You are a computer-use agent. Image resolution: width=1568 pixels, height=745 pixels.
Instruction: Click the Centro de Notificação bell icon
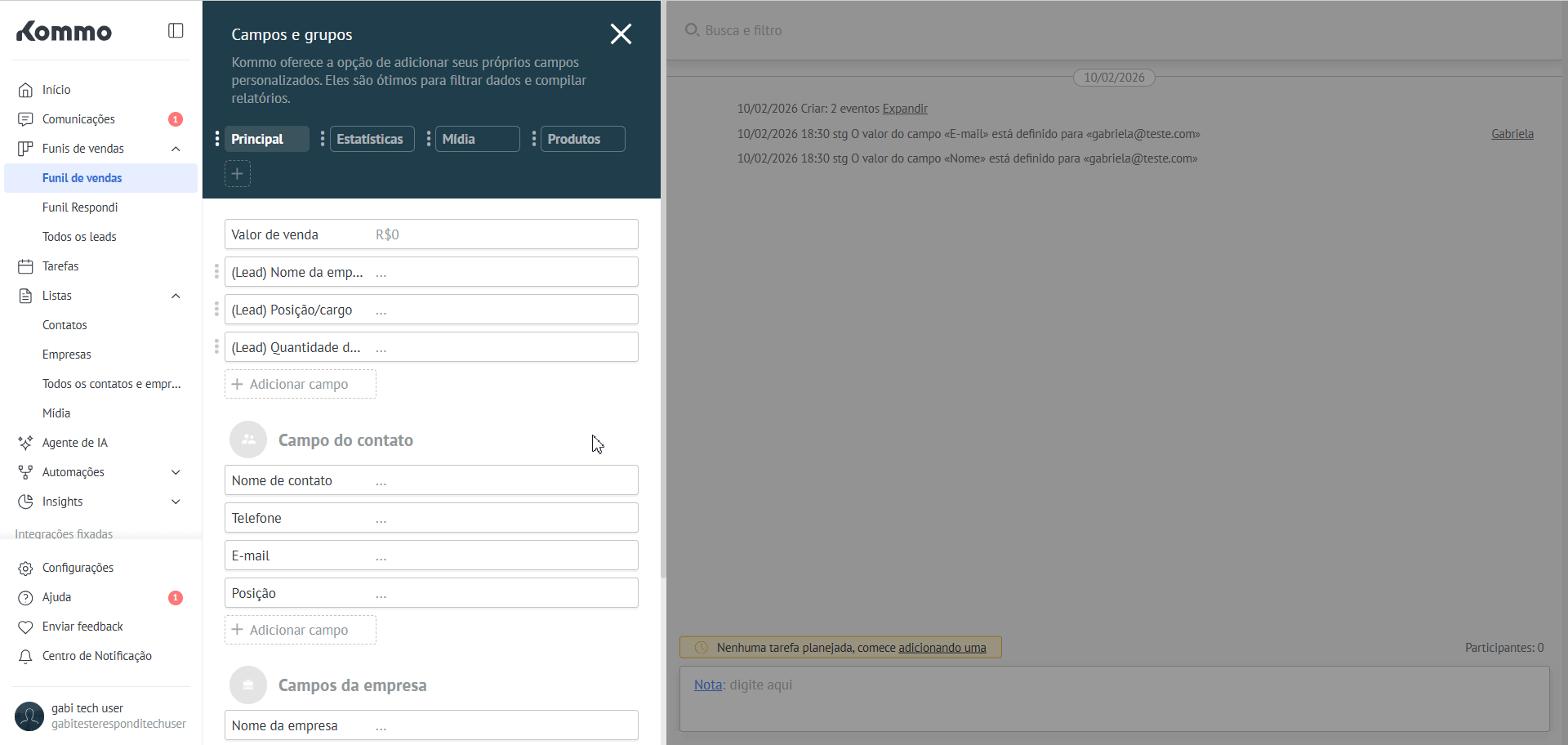click(25, 656)
